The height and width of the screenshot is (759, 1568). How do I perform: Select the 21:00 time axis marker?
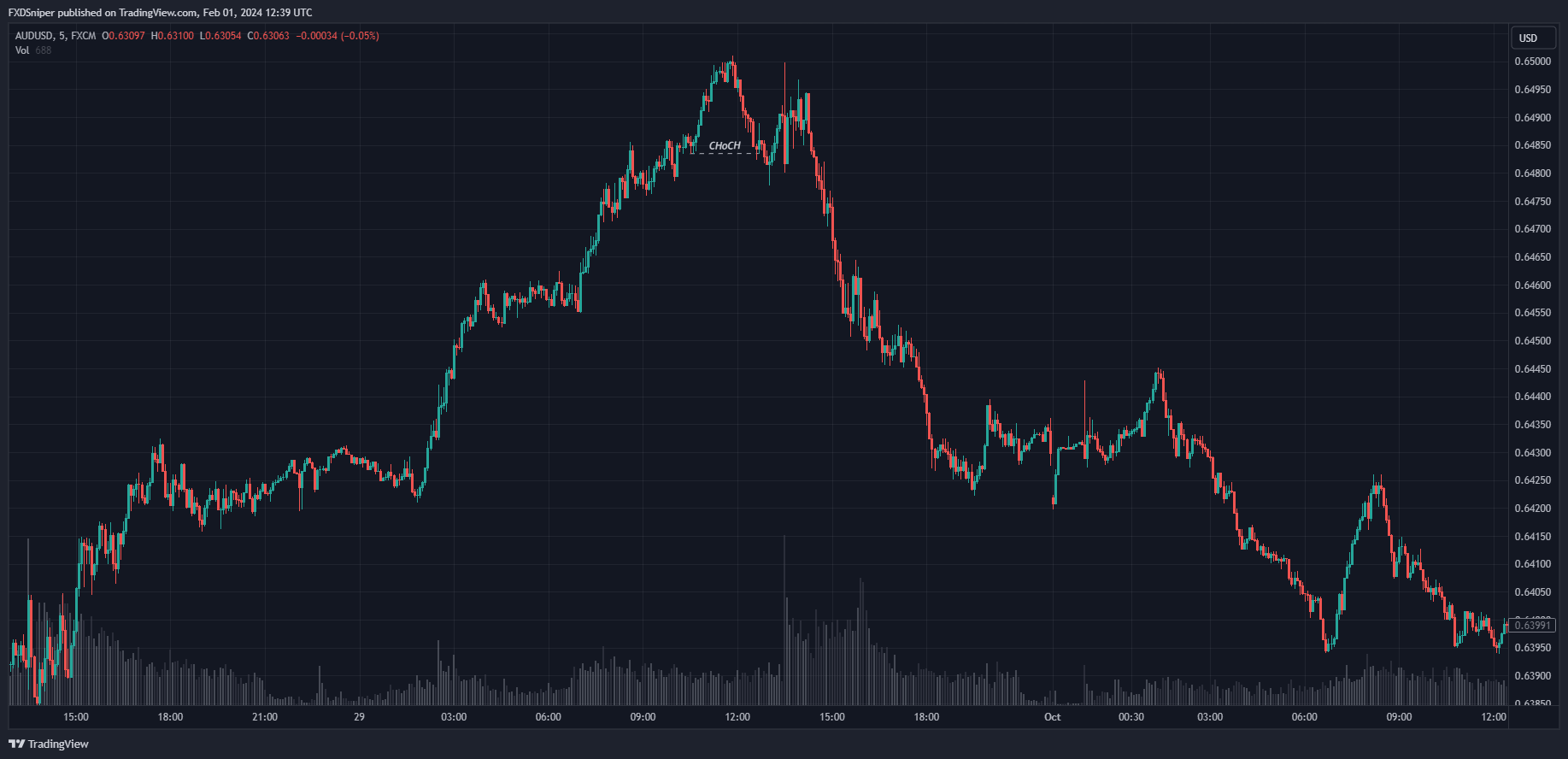coord(265,717)
